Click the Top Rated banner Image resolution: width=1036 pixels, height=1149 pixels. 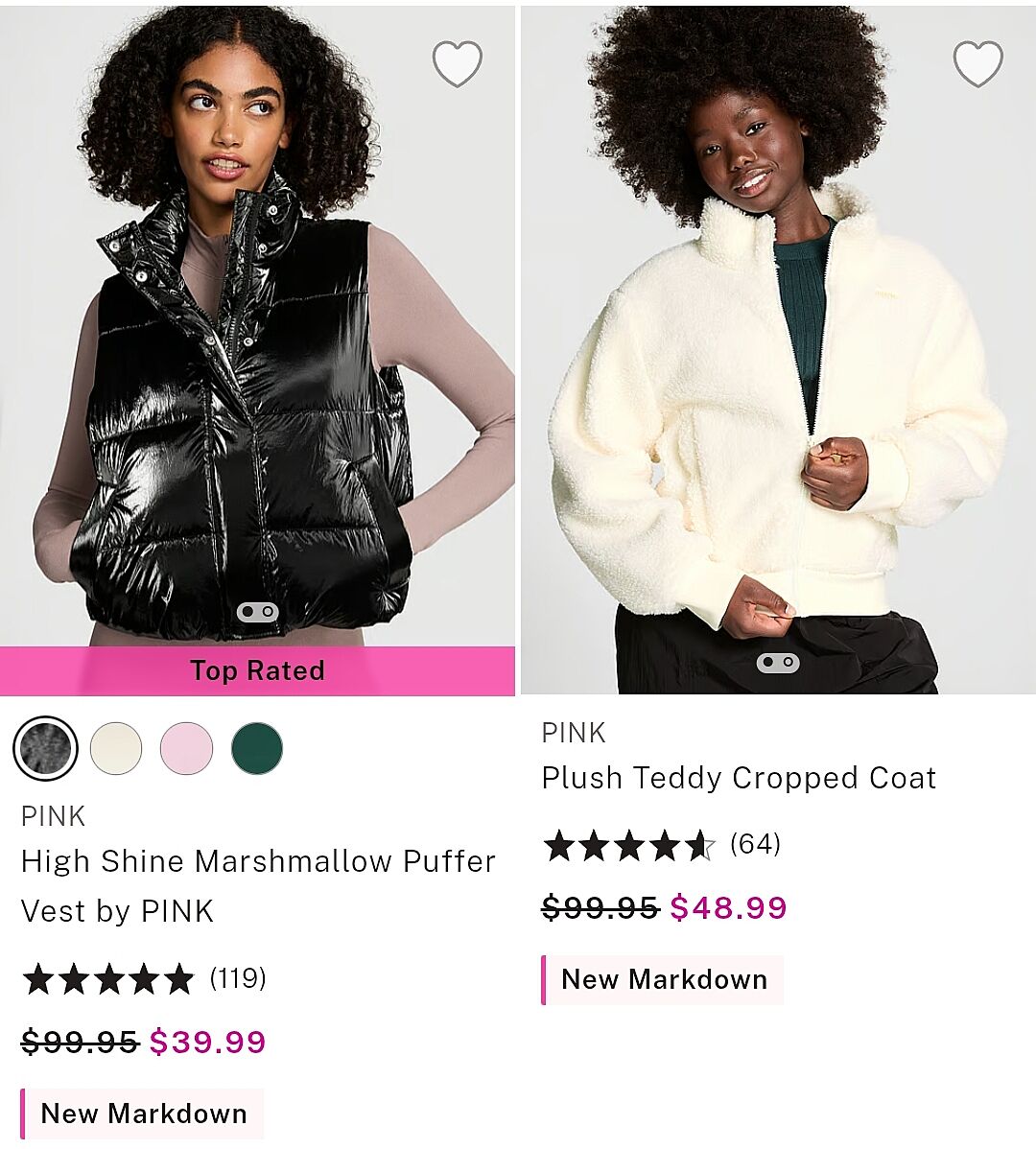257,670
